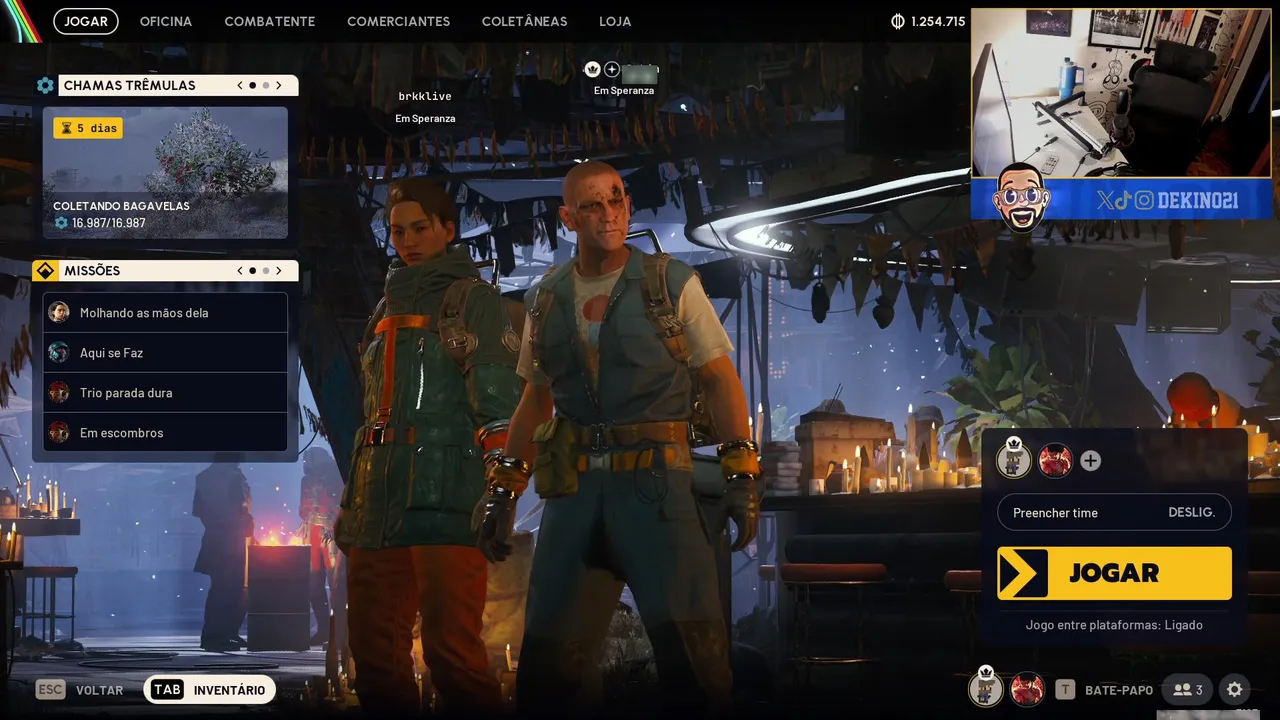Click trader portrait for Trio parada dura

click(x=59, y=392)
